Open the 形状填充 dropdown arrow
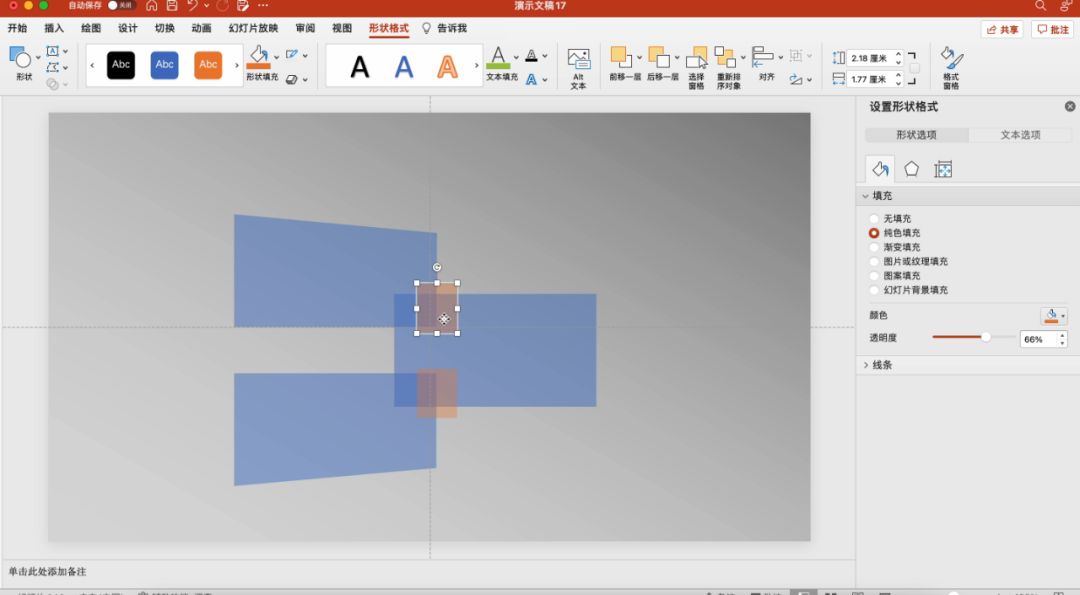This screenshot has width=1080, height=595. (x=277, y=57)
